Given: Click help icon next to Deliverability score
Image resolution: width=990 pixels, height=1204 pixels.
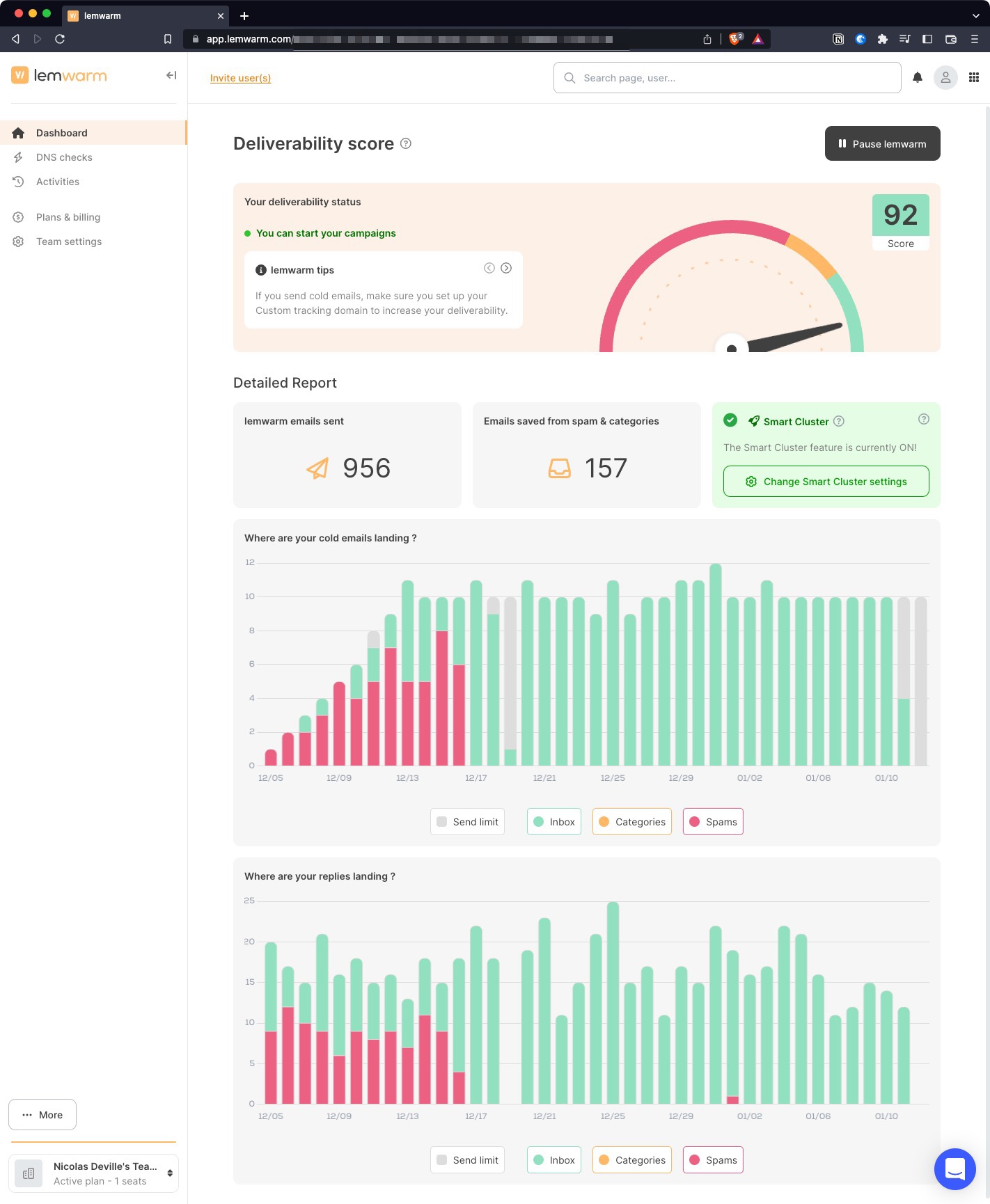Looking at the screenshot, I should 406,143.
